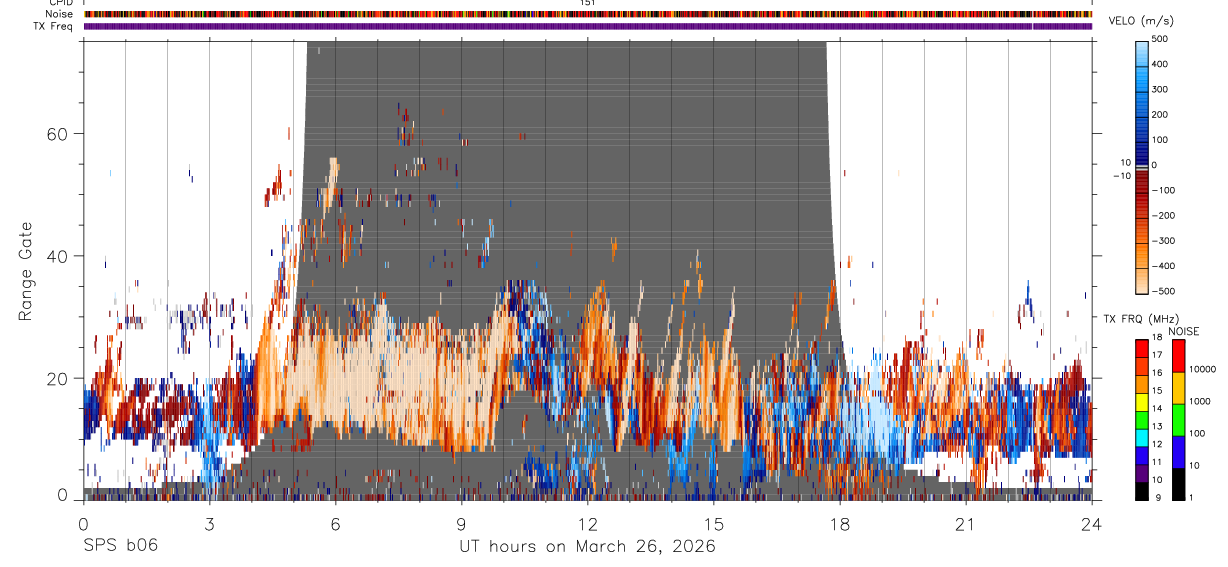Click the "SPS b06" radar beam label

click(x=120, y=547)
